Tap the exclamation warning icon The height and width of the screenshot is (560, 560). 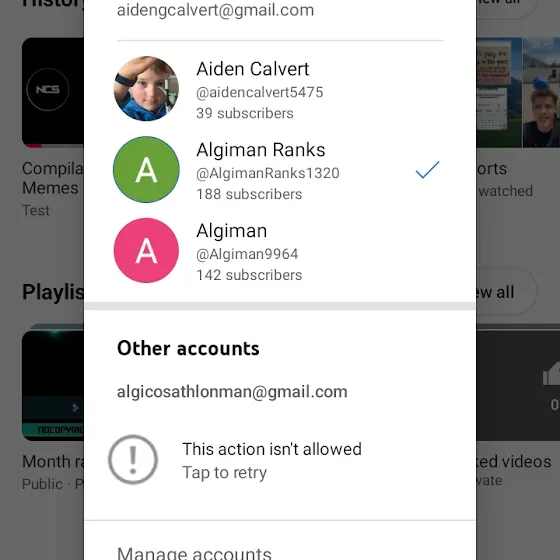(x=133, y=459)
